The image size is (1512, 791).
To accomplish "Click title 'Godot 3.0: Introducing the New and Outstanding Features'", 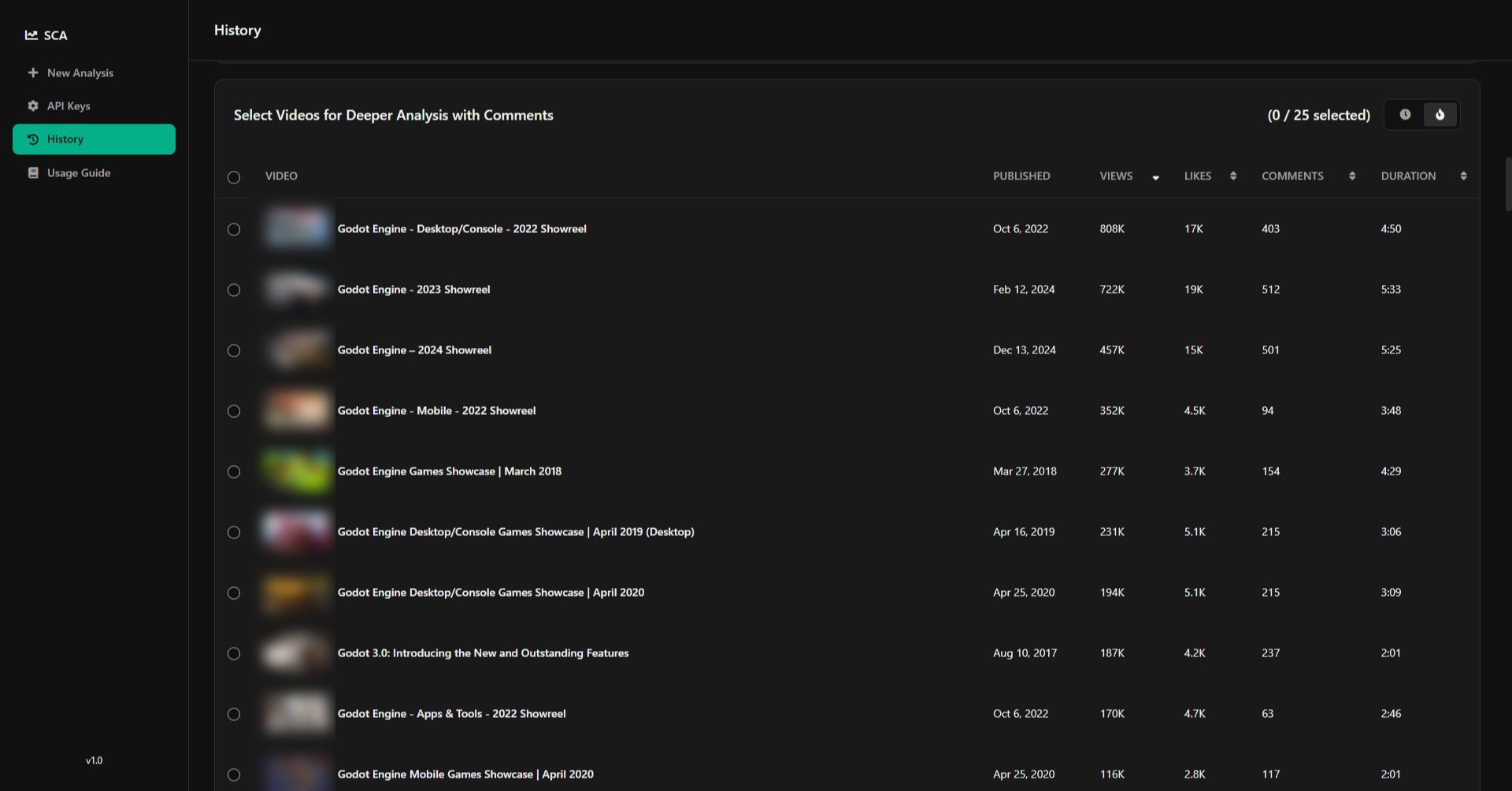I will point(483,653).
